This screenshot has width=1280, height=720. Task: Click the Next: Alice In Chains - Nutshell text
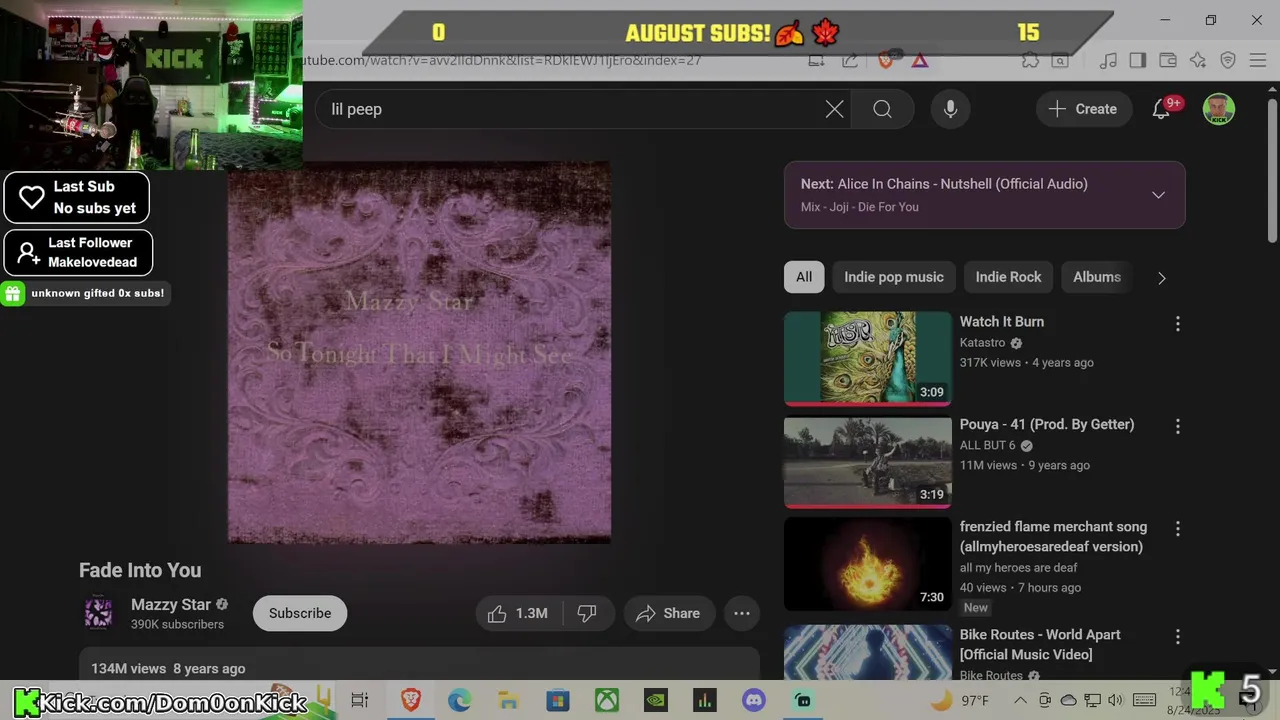coord(944,184)
